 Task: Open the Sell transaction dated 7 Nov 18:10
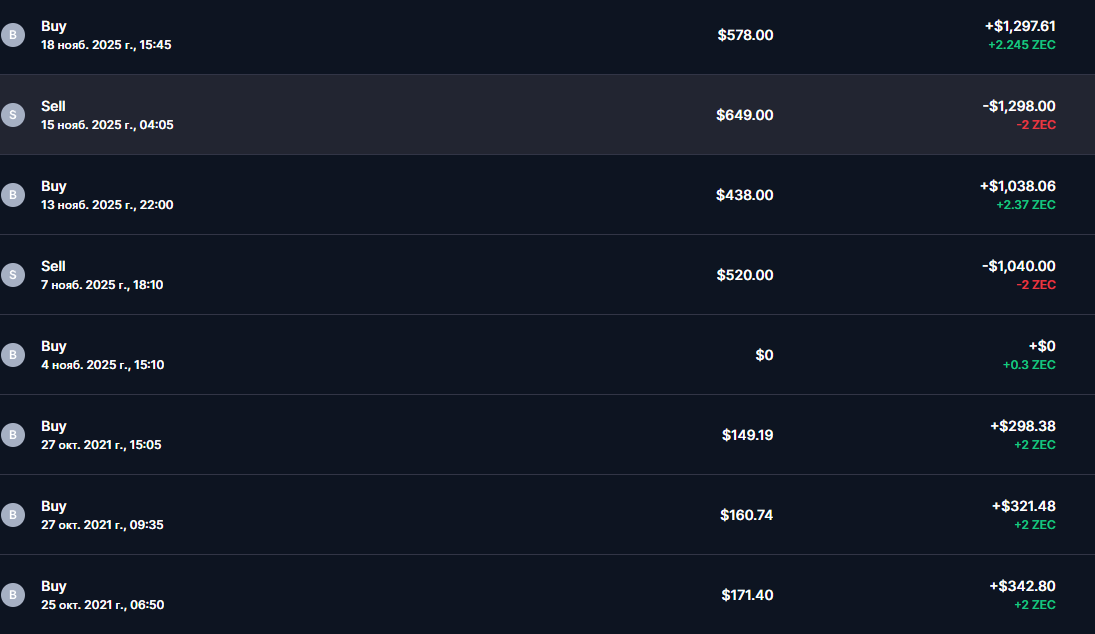click(400, 275)
